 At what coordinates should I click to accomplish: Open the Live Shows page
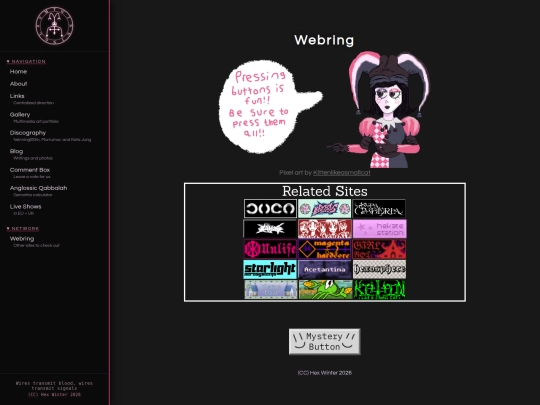click(x=25, y=207)
